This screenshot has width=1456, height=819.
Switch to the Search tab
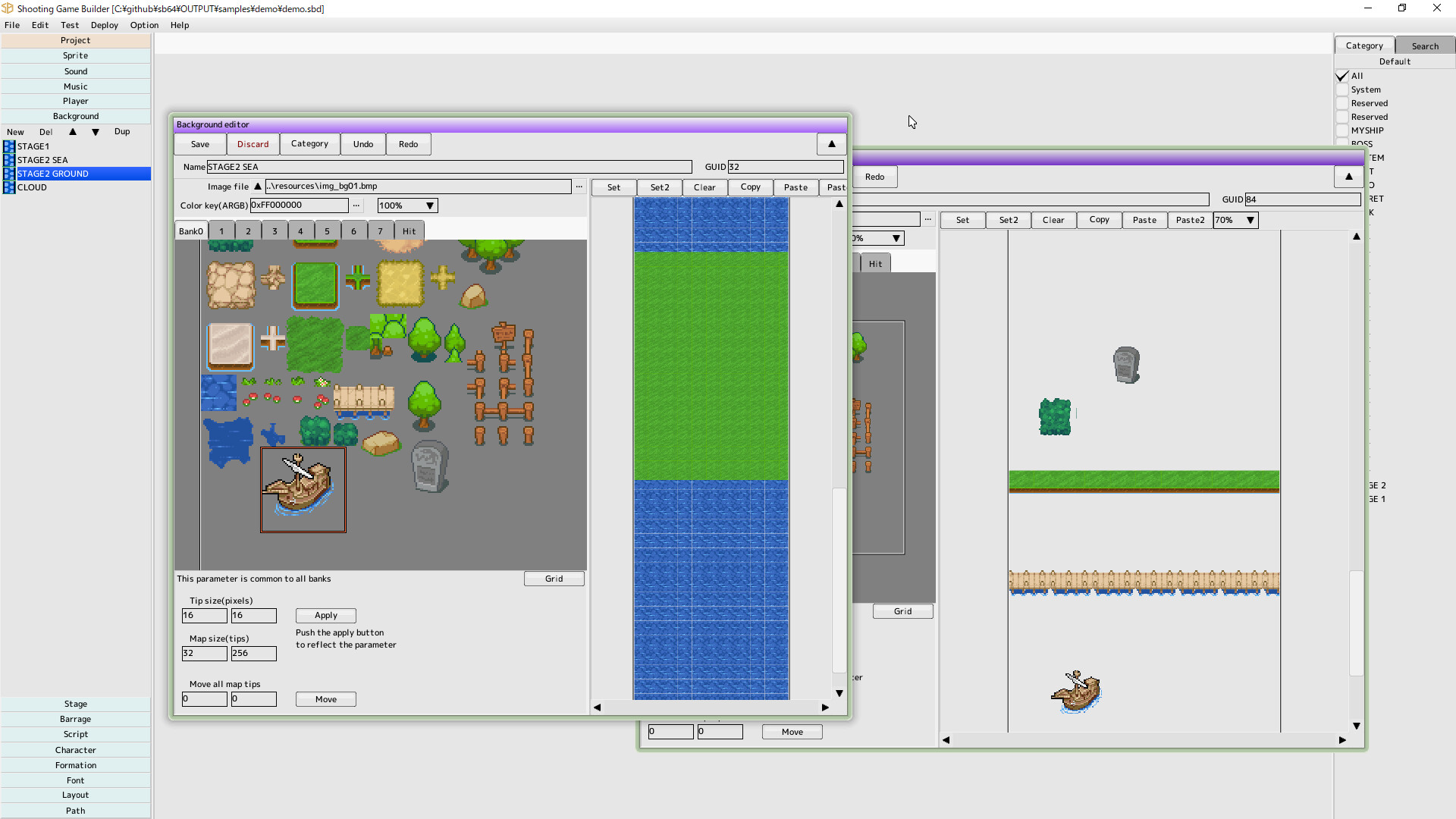(x=1424, y=45)
